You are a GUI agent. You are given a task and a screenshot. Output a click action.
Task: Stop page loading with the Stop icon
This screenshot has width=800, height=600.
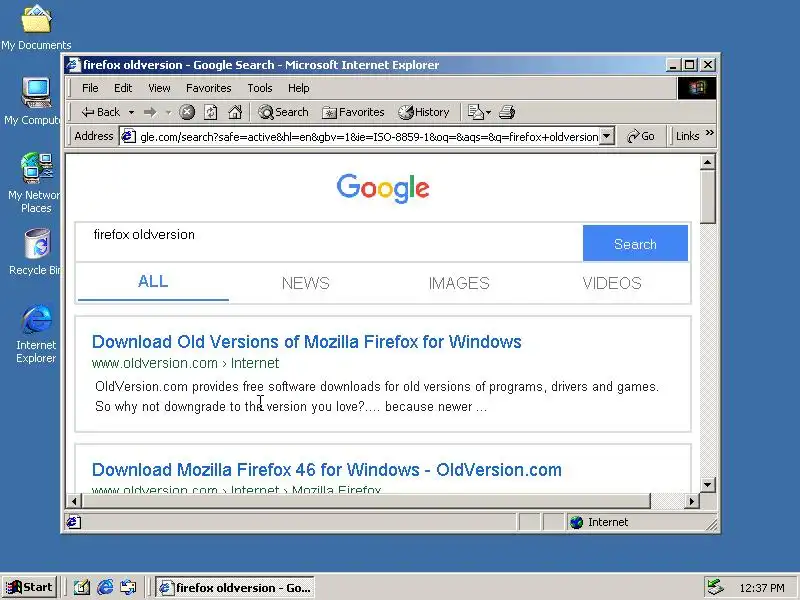tap(187, 112)
